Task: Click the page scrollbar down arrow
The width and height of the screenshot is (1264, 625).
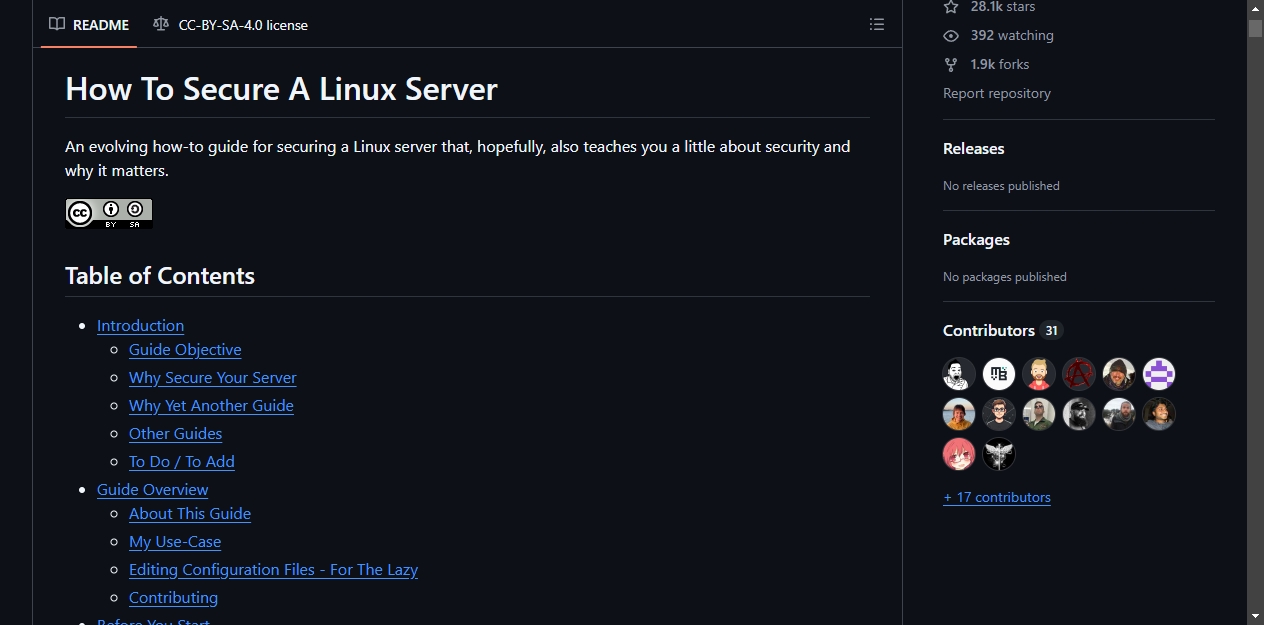Action: pyautogui.click(x=1255, y=616)
